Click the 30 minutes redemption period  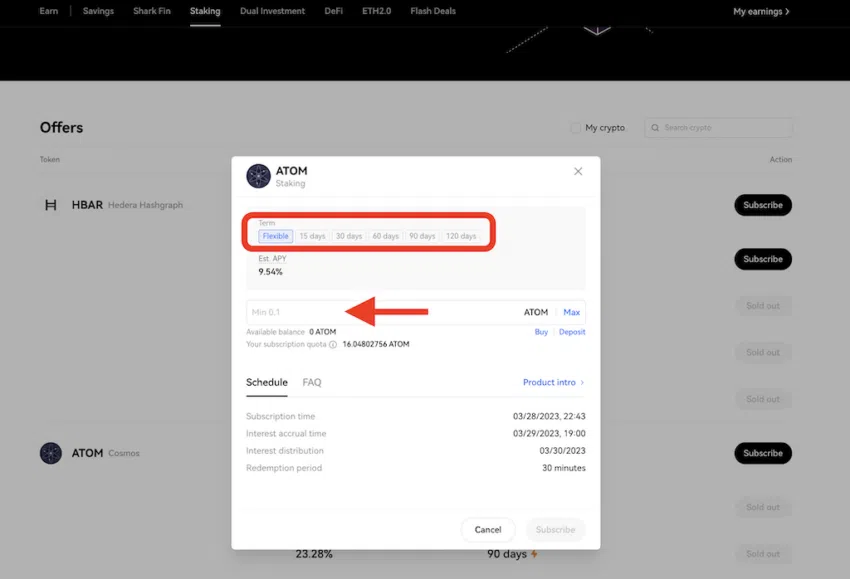[x=564, y=468]
